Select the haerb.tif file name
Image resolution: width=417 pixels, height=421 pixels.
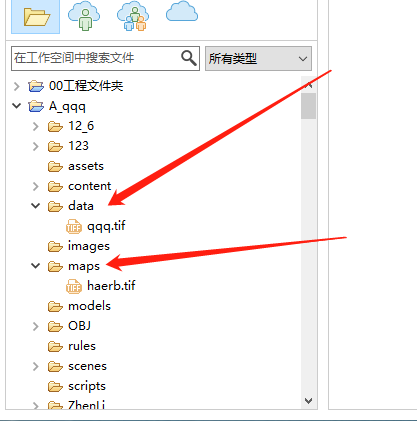111,286
